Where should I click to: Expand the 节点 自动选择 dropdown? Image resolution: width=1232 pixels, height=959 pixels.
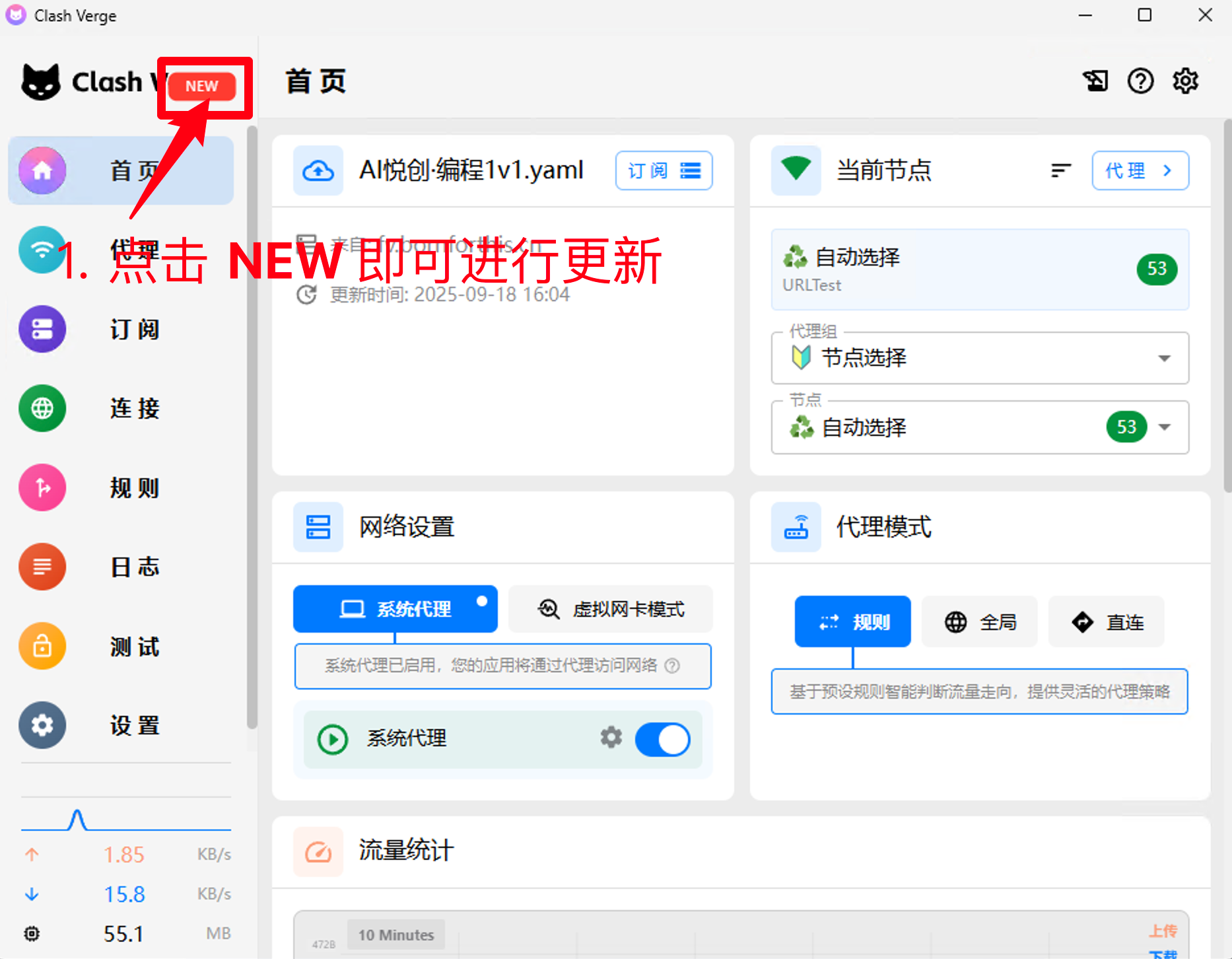pos(980,427)
